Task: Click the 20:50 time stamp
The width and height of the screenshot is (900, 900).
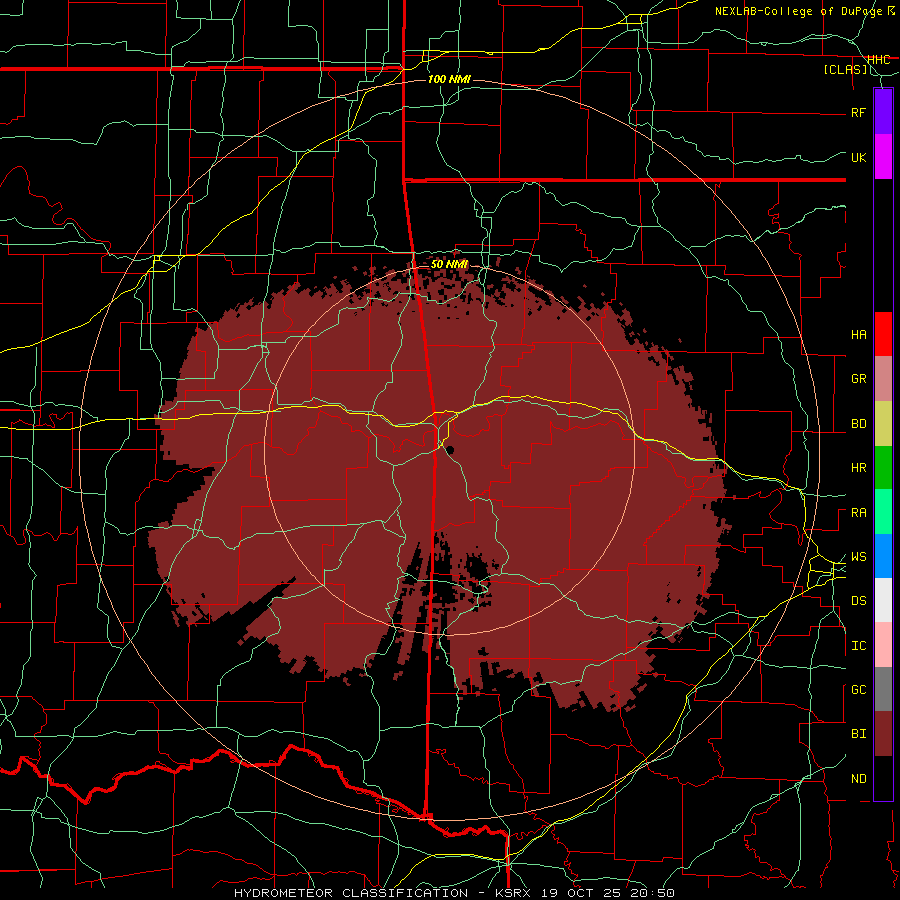Action: pyautogui.click(x=652, y=893)
